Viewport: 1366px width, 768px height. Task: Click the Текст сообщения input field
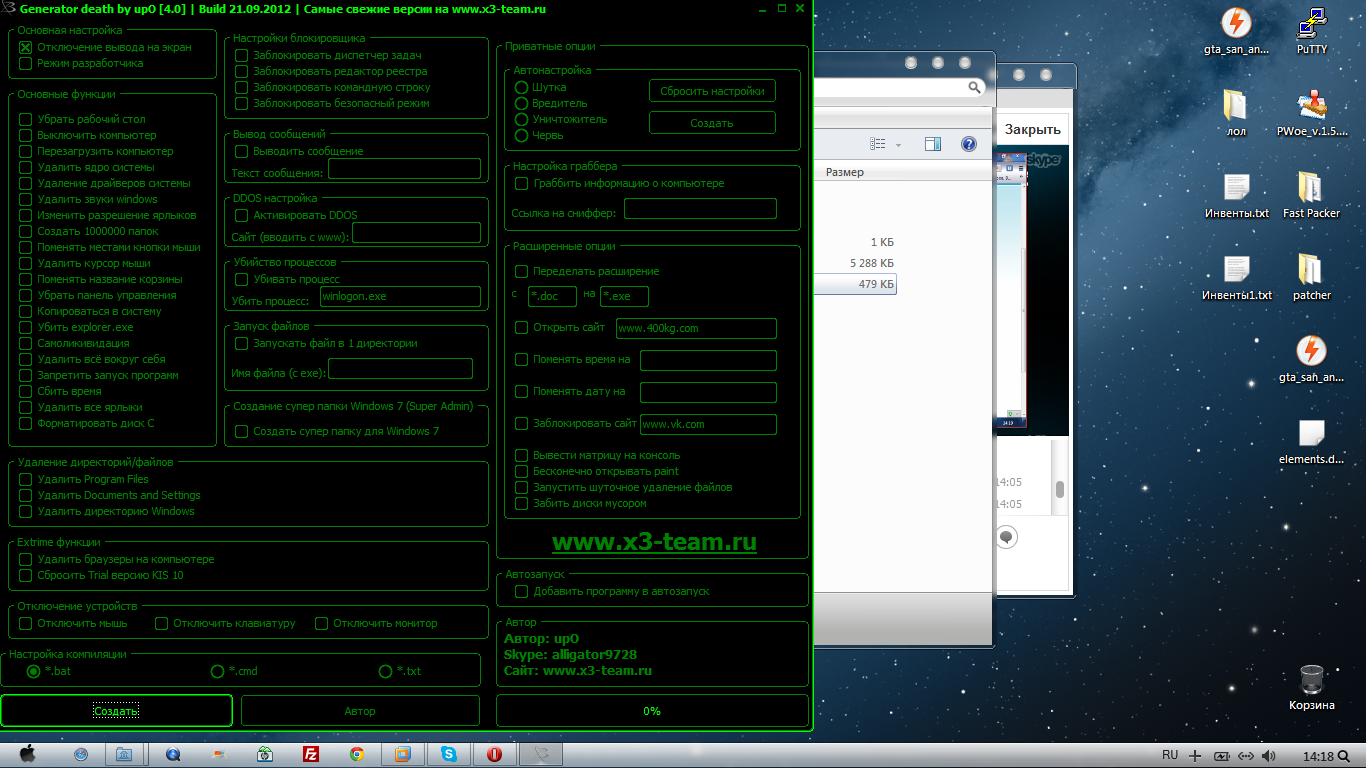(x=405, y=168)
